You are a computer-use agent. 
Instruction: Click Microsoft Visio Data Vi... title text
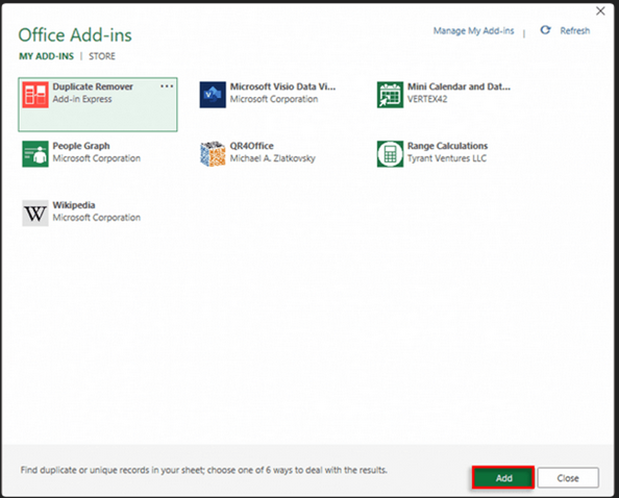(x=283, y=86)
